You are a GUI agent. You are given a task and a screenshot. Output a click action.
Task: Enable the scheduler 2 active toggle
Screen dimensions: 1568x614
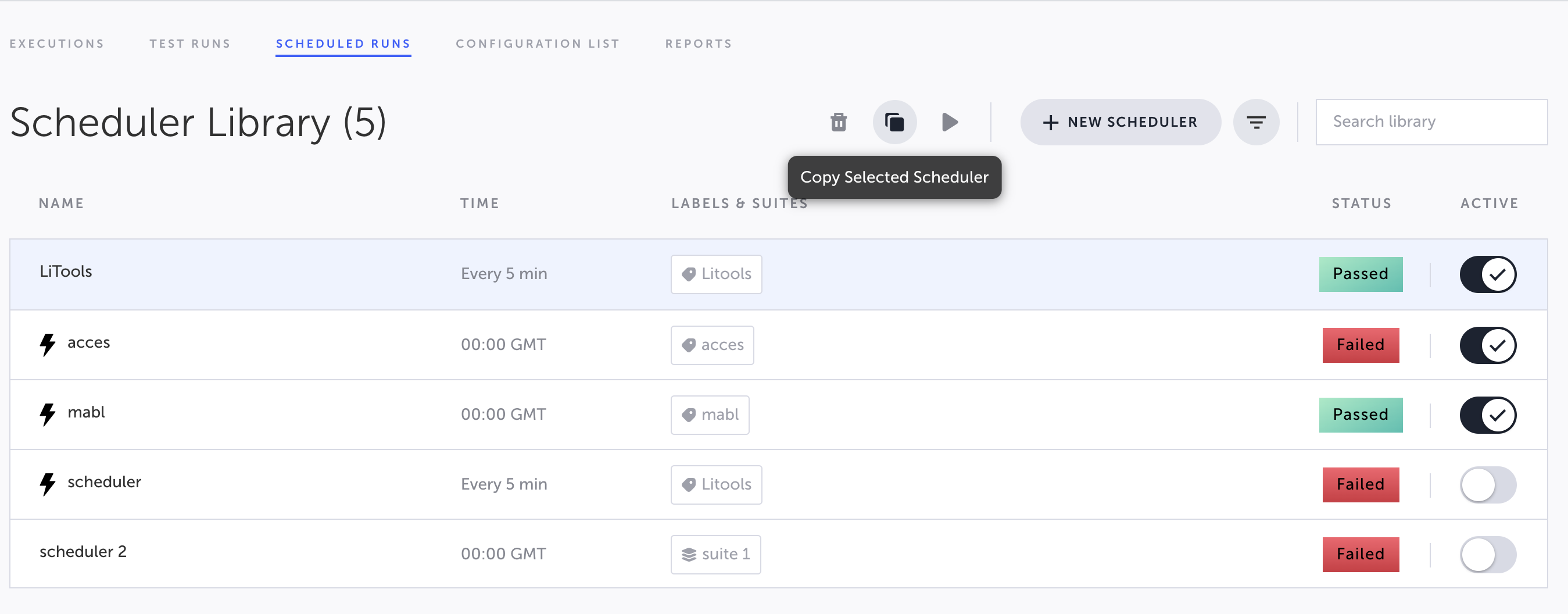[1488, 554]
